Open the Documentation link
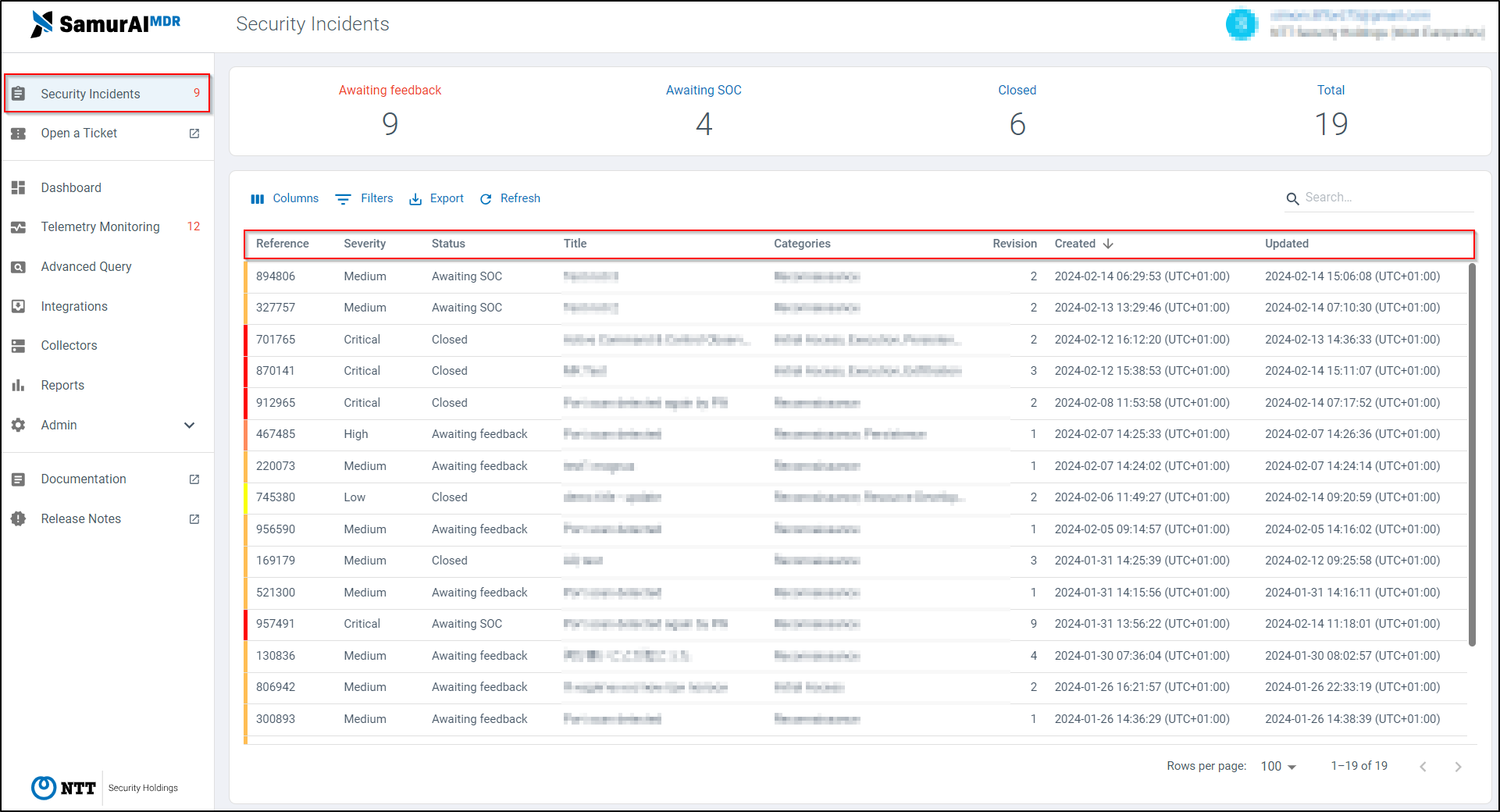The image size is (1500, 812). point(107,479)
